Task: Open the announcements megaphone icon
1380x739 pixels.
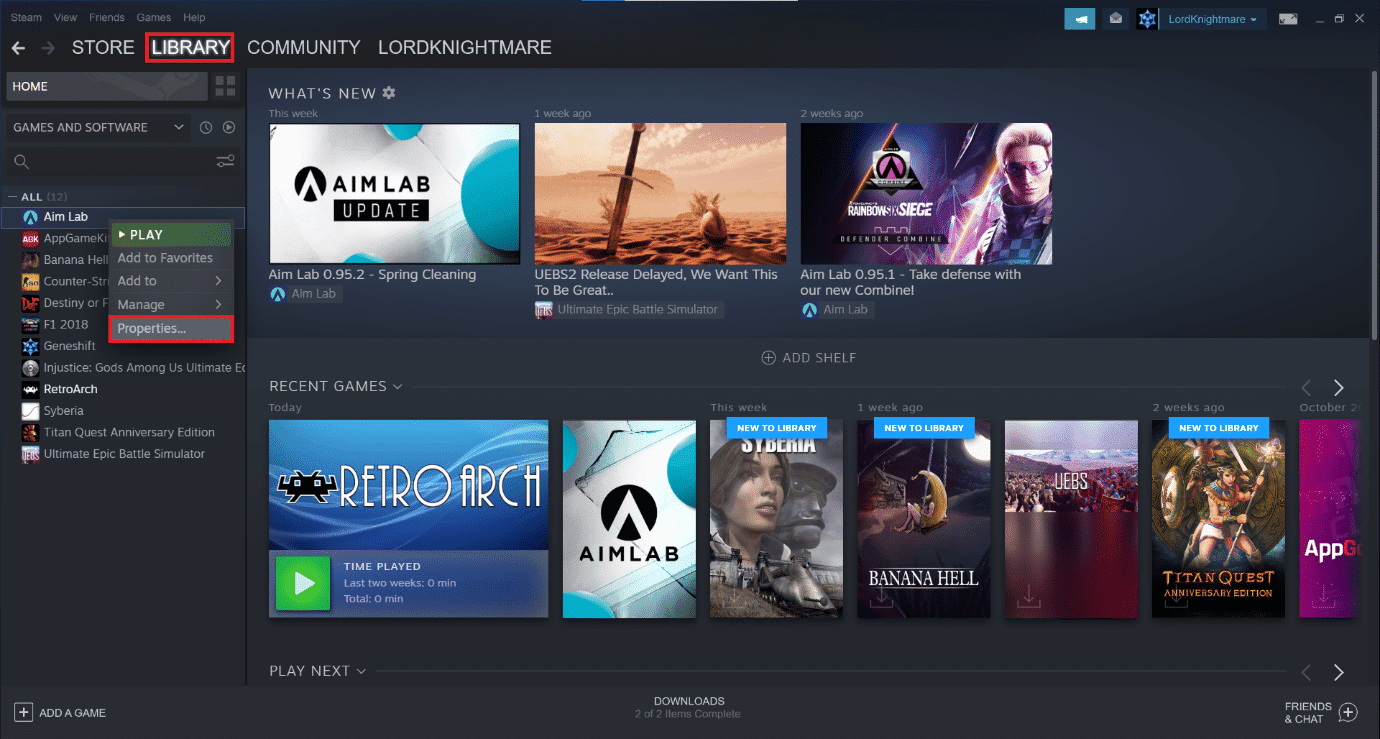Action: pos(1080,19)
